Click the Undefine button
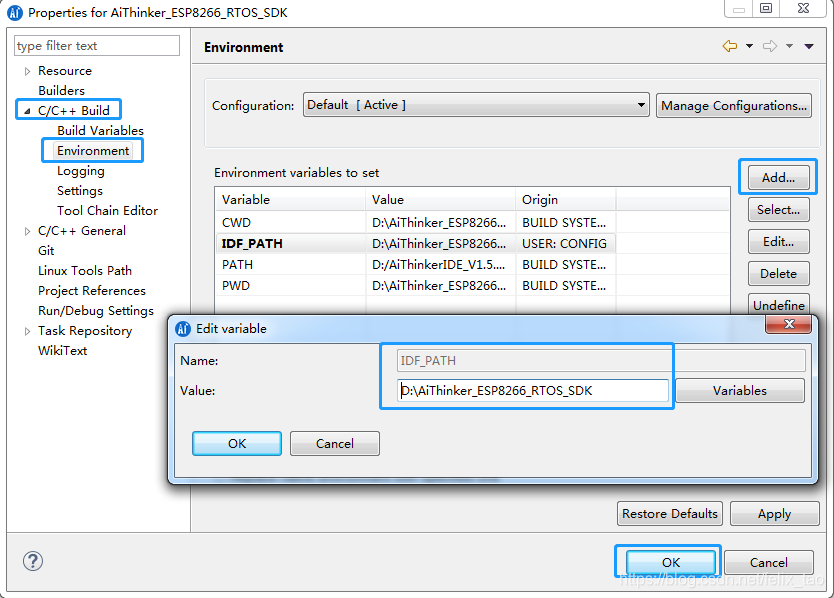834x598 pixels. 778,304
